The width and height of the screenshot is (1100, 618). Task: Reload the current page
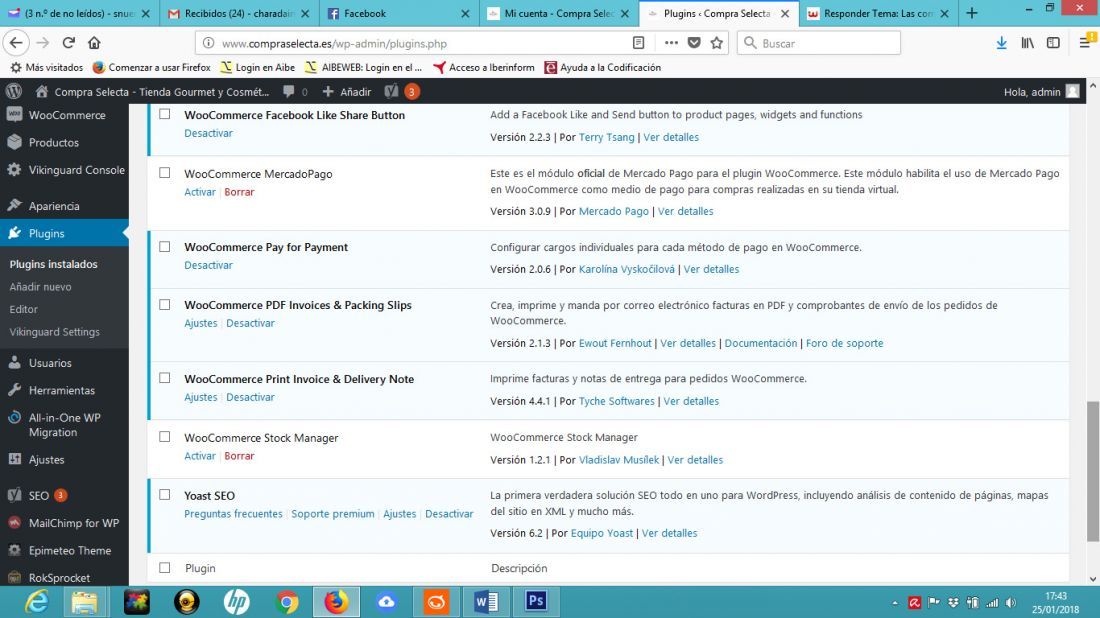tap(69, 43)
